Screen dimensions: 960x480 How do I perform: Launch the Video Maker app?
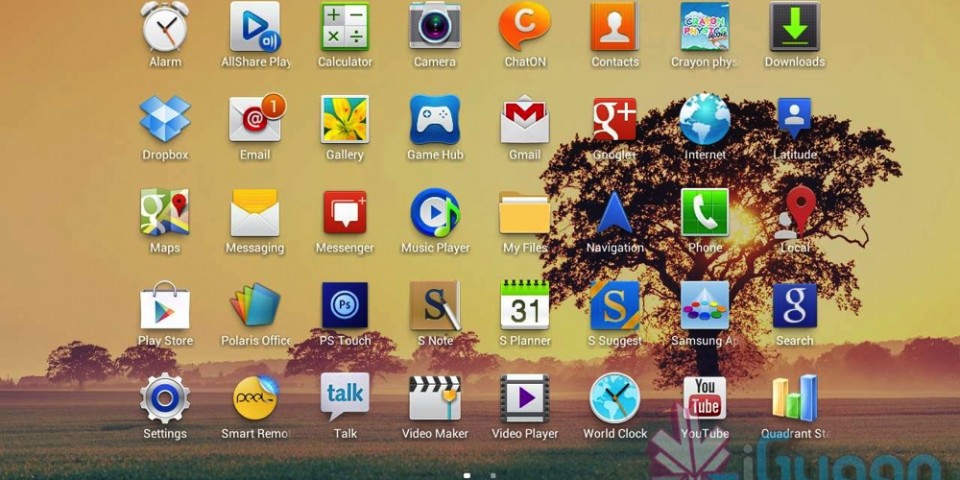(435, 399)
